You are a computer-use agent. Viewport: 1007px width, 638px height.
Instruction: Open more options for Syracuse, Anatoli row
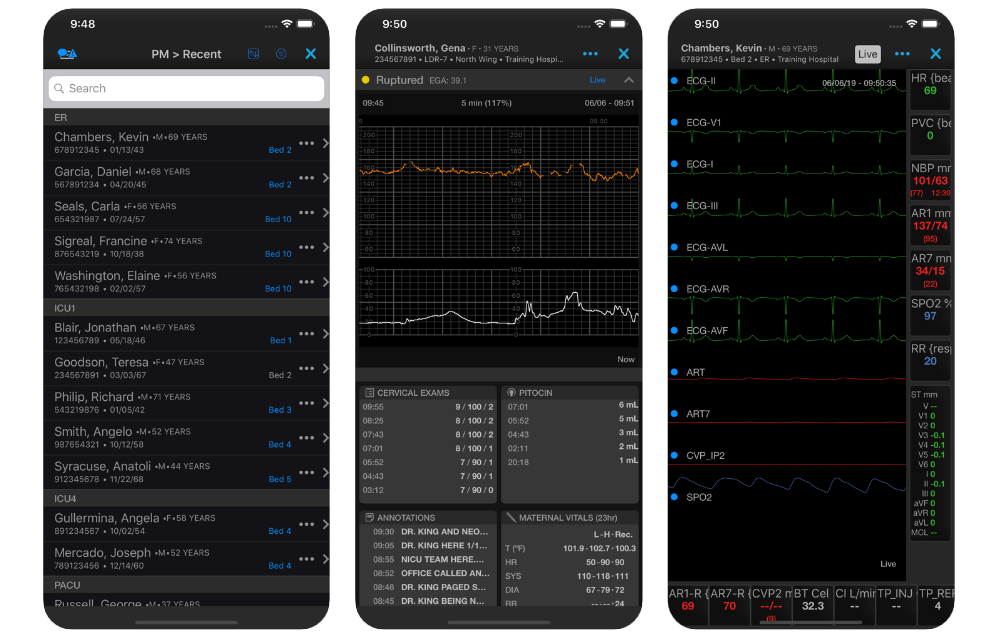pos(306,473)
